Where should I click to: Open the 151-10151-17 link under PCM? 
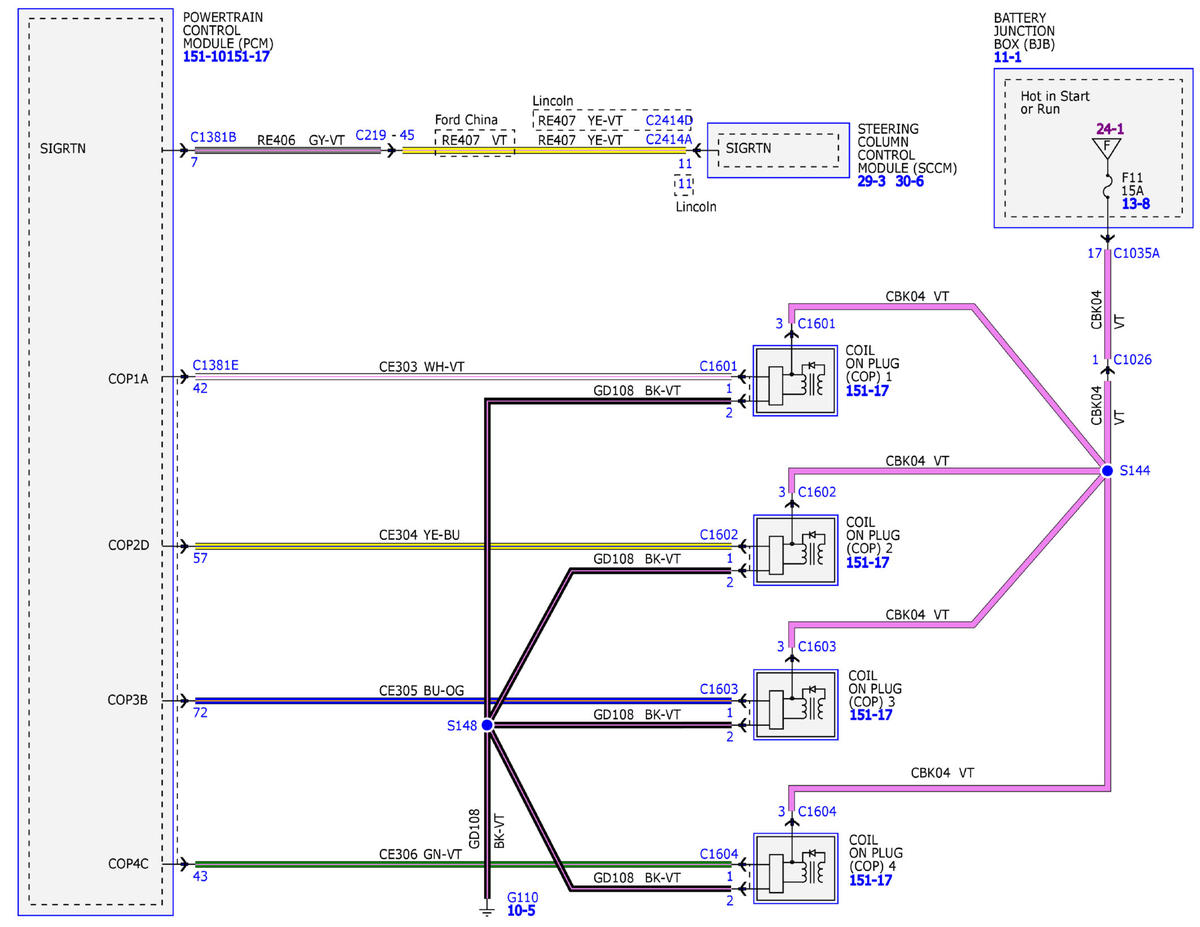[227, 57]
